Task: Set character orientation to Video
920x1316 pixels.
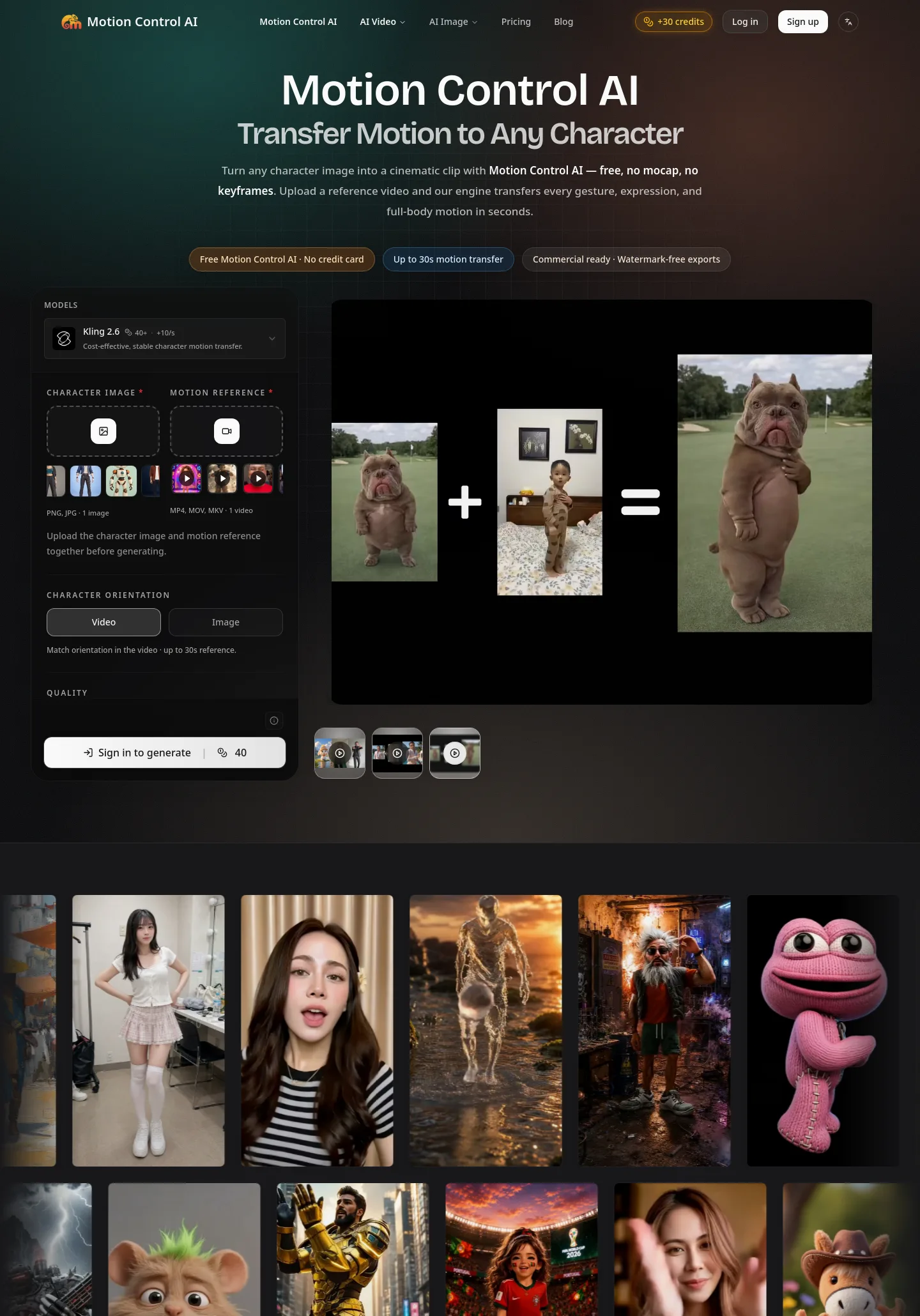Action: (103, 622)
